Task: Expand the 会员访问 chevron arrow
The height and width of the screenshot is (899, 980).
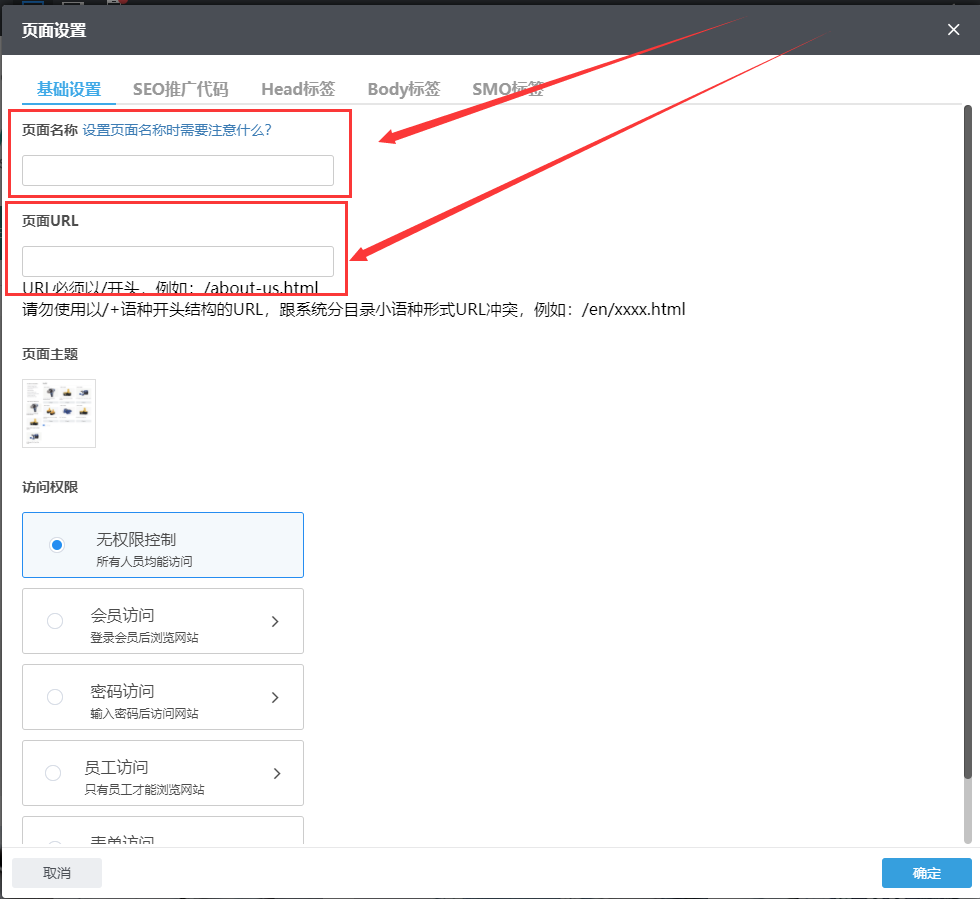Action: point(276,621)
